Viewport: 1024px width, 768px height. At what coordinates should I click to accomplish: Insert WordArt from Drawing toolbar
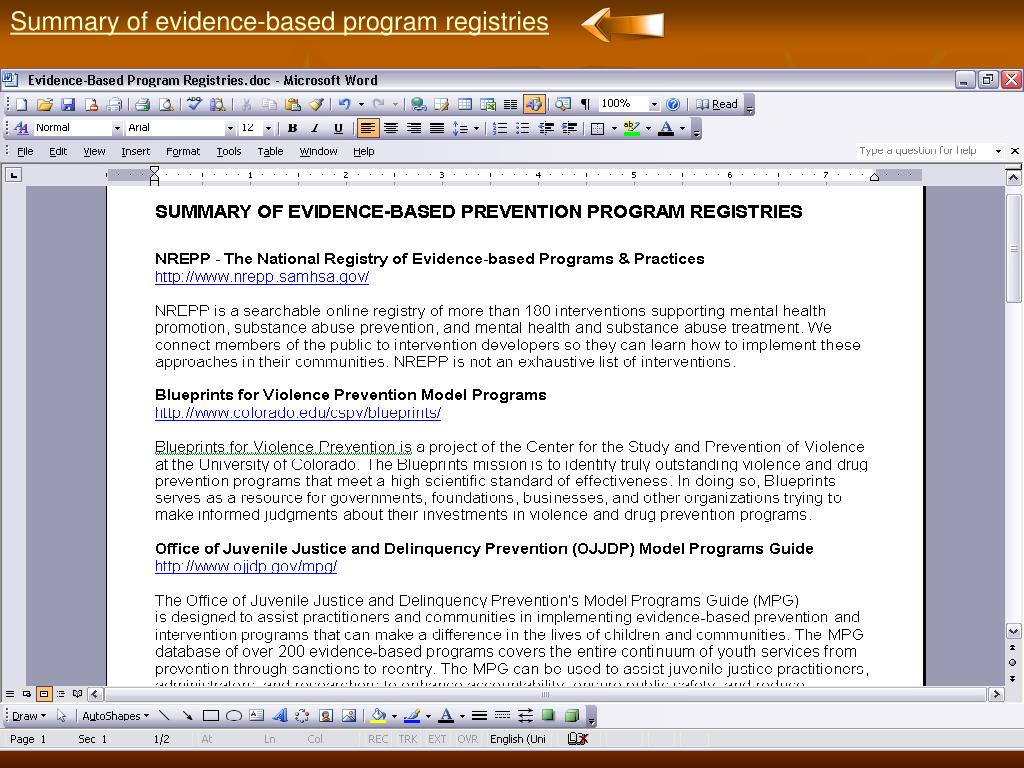pos(280,716)
